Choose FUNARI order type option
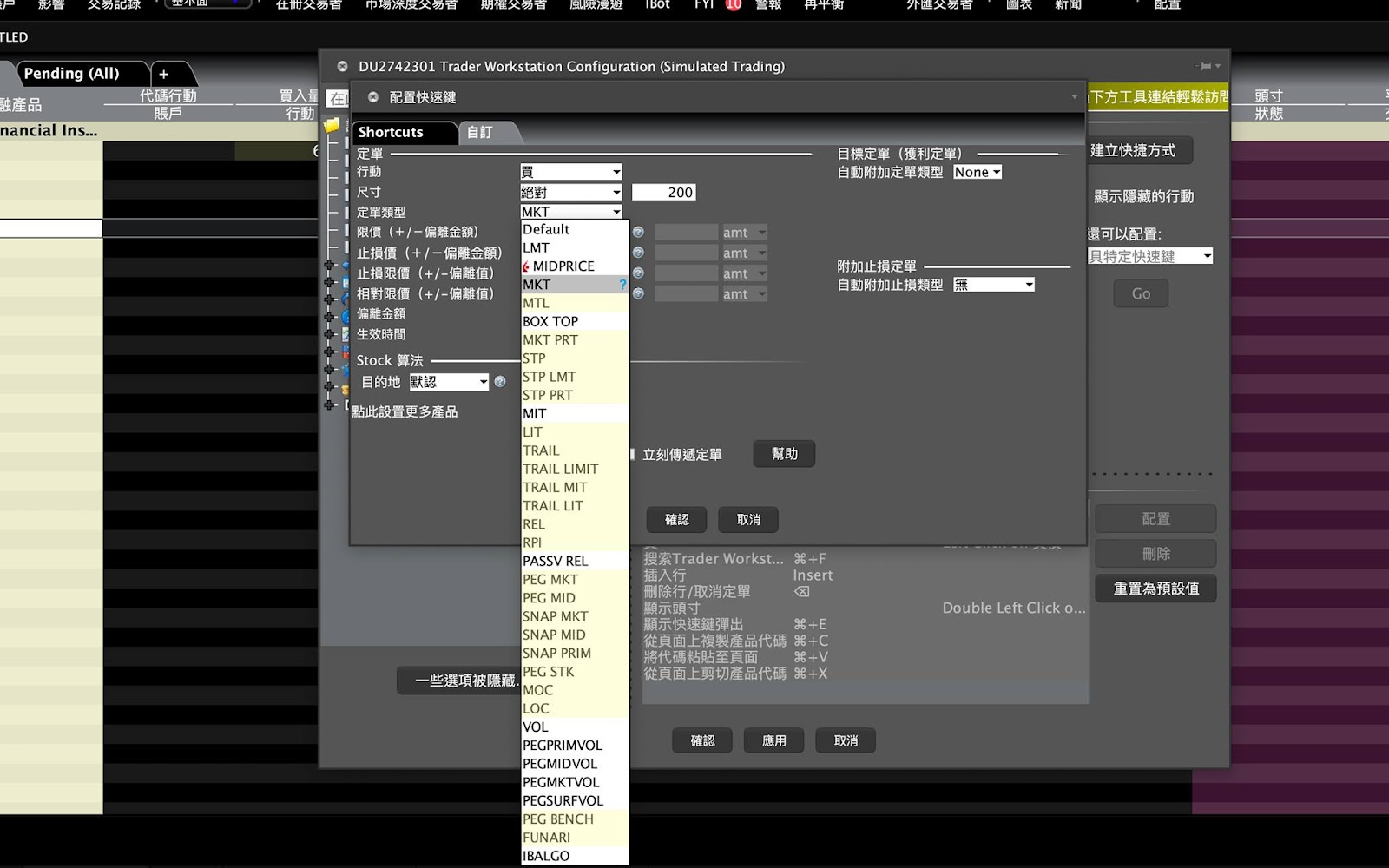Image resolution: width=1389 pixels, height=868 pixels. 574,838
